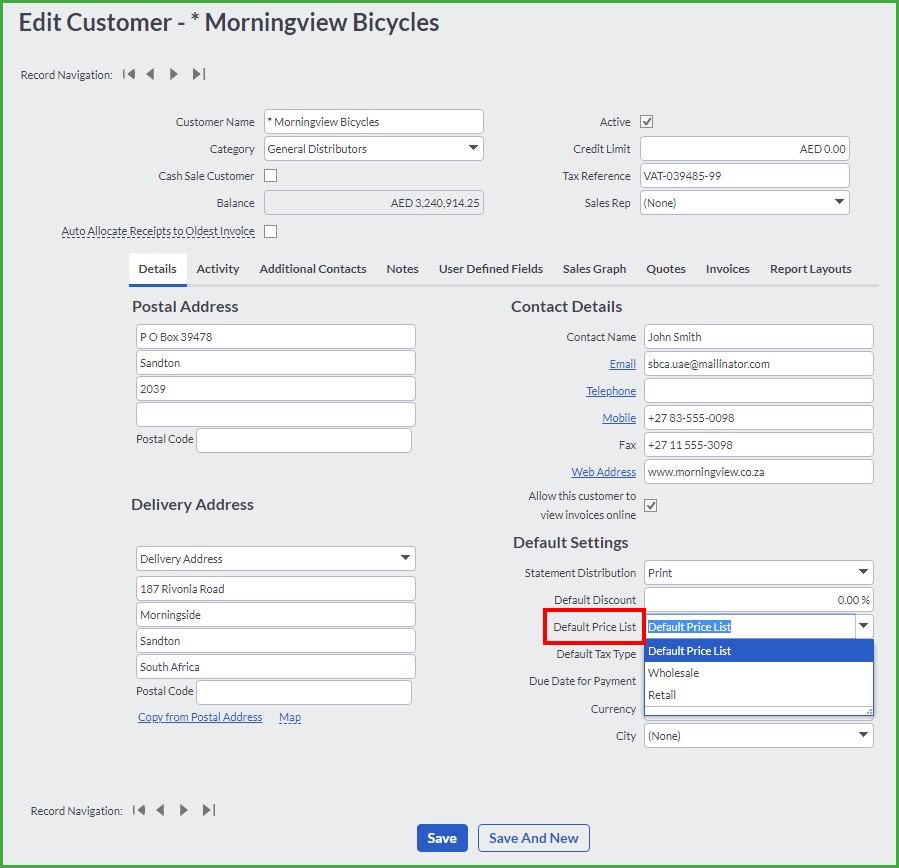Edit the Morningside delivery address line
The height and width of the screenshot is (868, 899).
pos(276,615)
